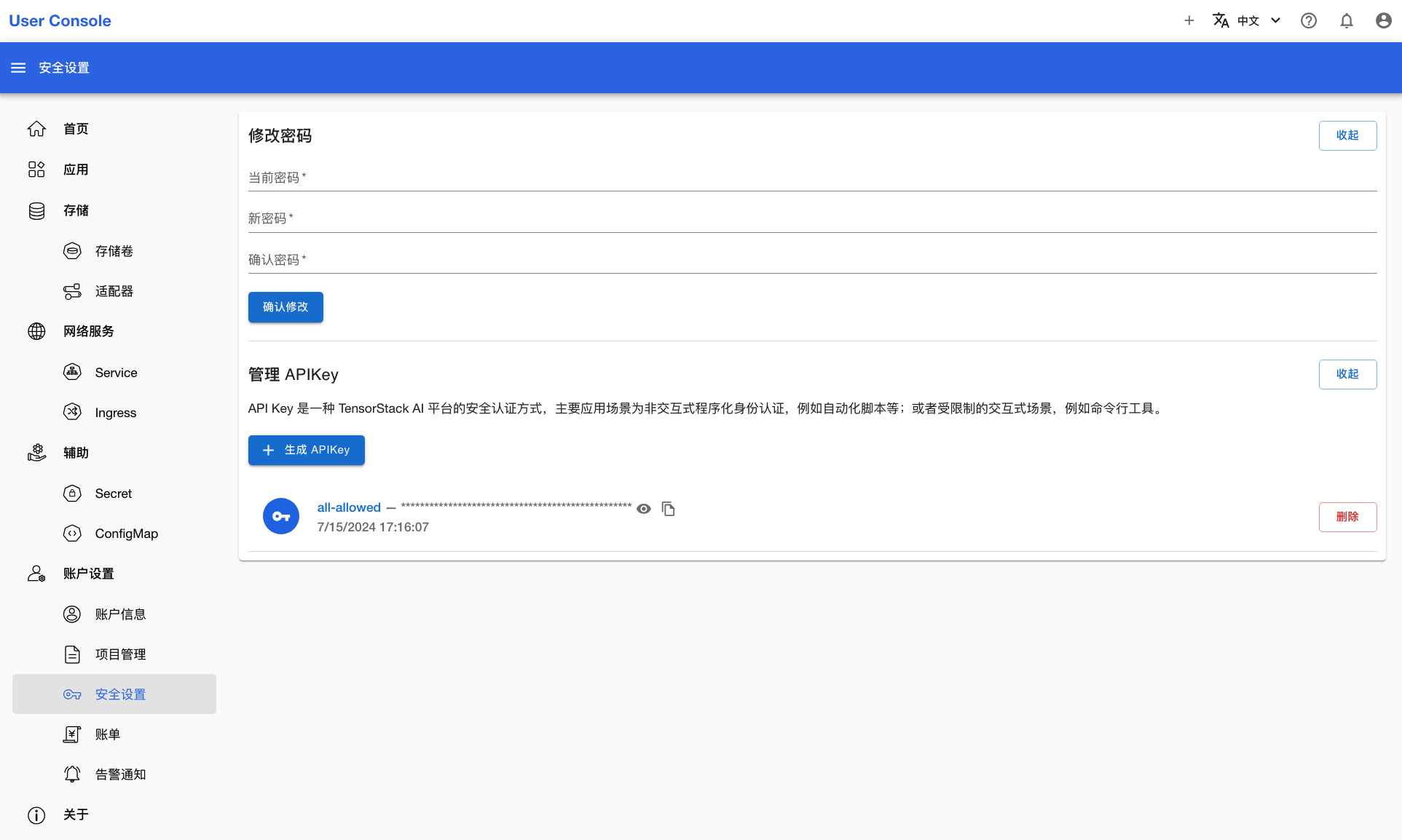Select 安全设置 in sidebar

[114, 694]
